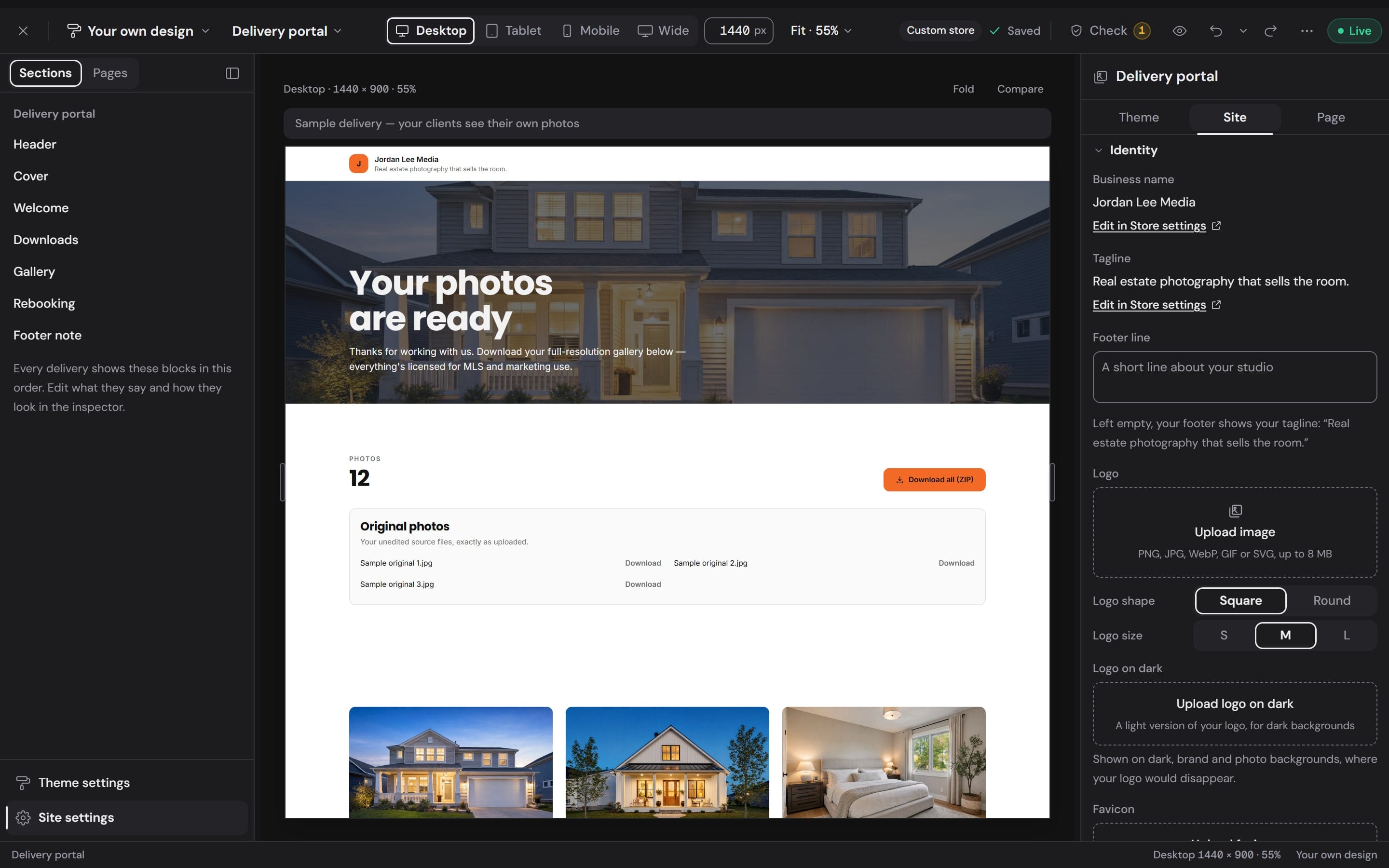Click the bedroom gallery thumbnail
The width and height of the screenshot is (1389, 868).
(x=884, y=762)
